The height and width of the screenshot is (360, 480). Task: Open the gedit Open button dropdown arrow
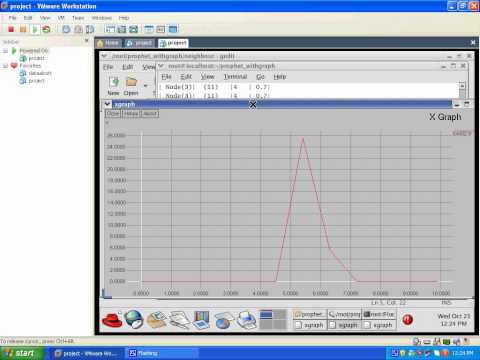click(x=145, y=86)
